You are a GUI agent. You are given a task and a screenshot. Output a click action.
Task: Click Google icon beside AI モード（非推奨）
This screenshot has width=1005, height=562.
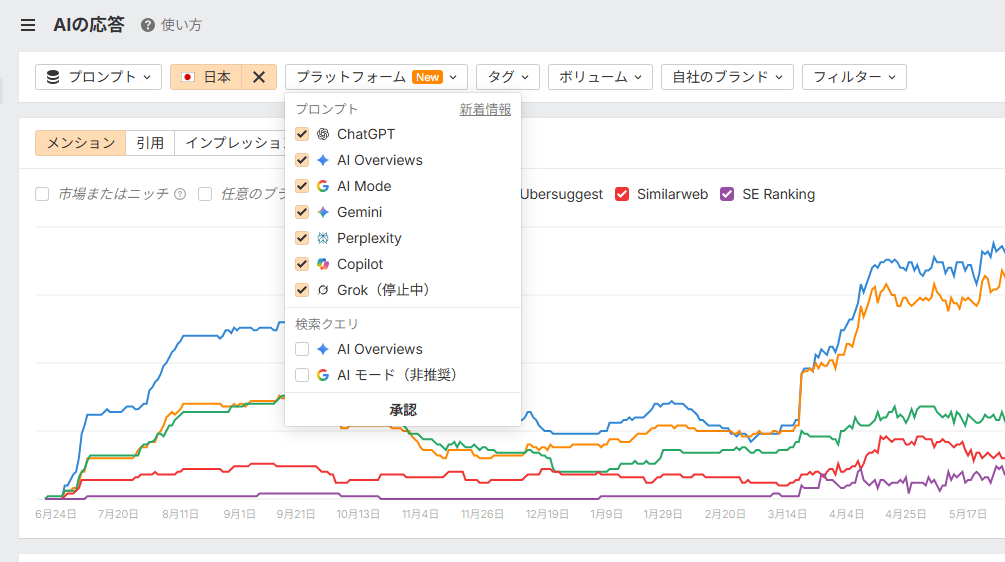323,375
